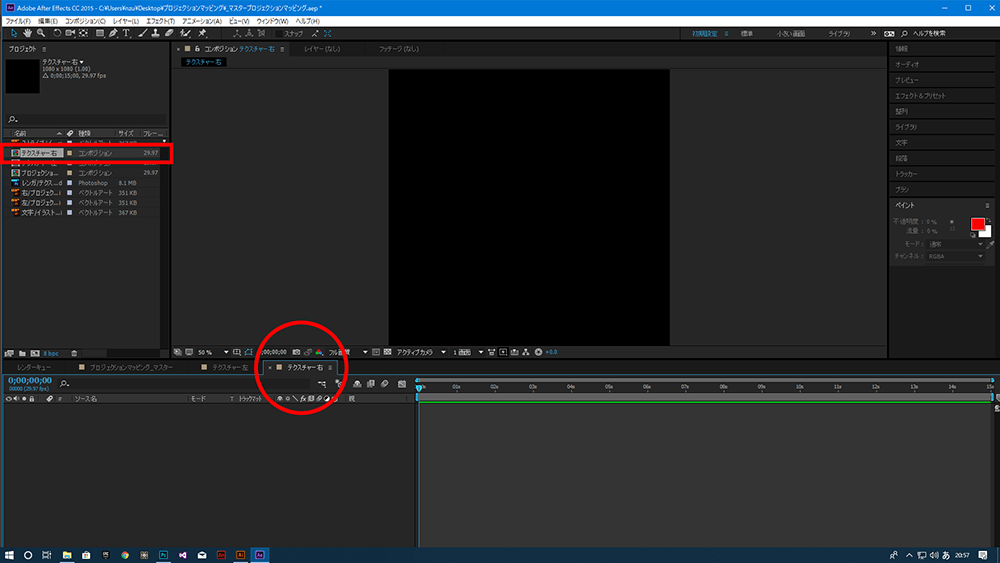Open the paint チャンネル RGBA dropdown
This screenshot has width=1000, height=563.
coord(955,256)
